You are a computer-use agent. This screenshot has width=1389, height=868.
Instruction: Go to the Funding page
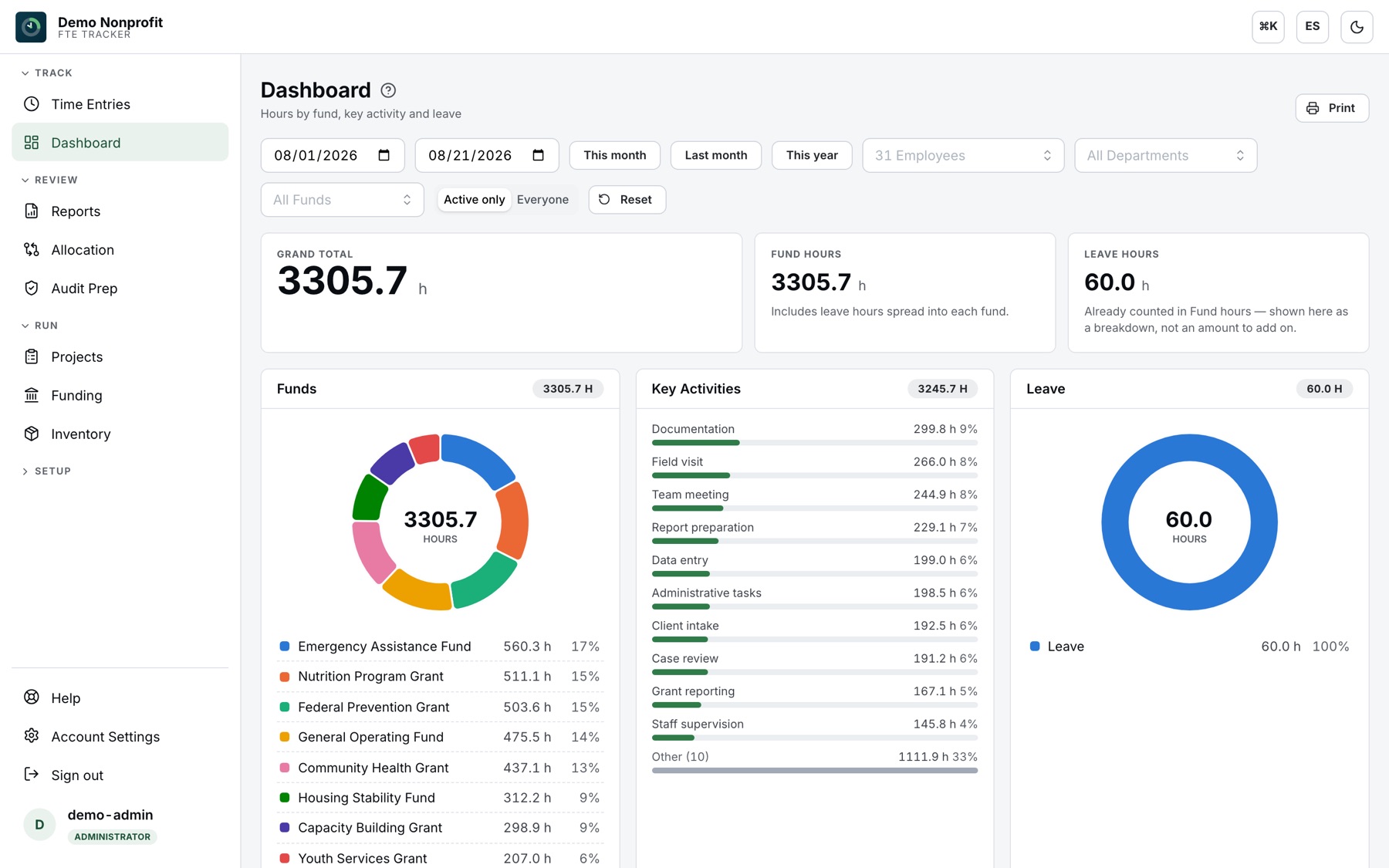click(x=120, y=395)
